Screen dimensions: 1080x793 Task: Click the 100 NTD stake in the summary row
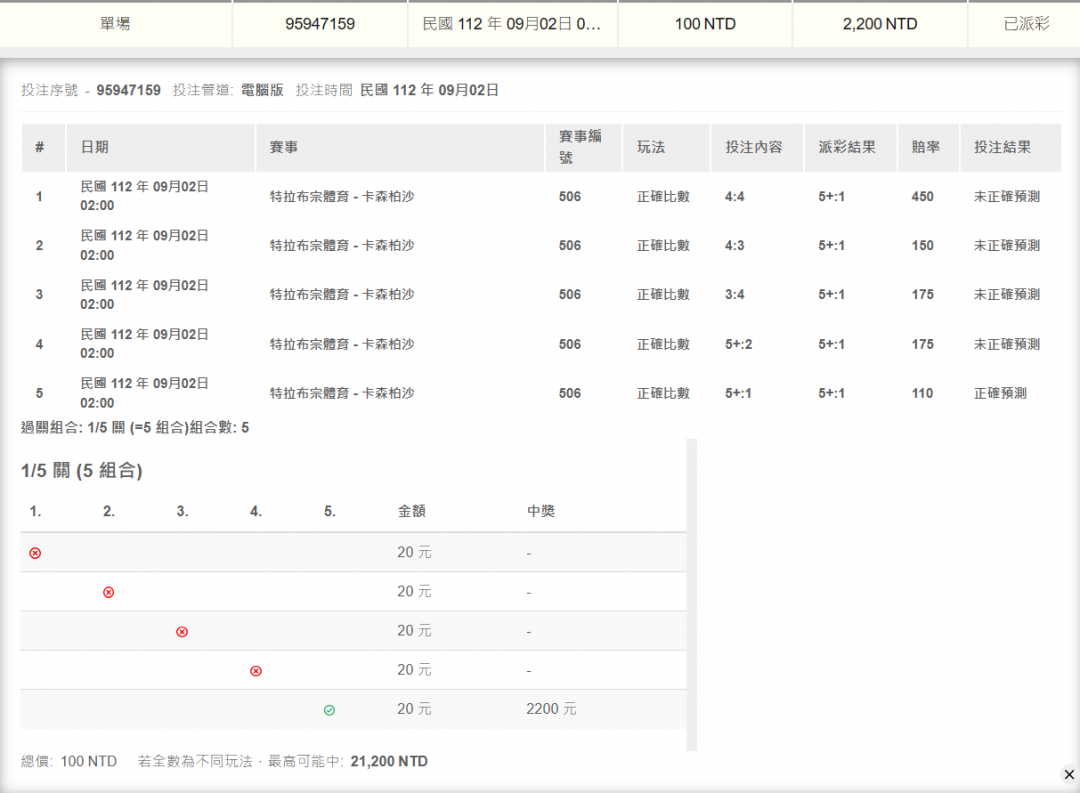705,24
